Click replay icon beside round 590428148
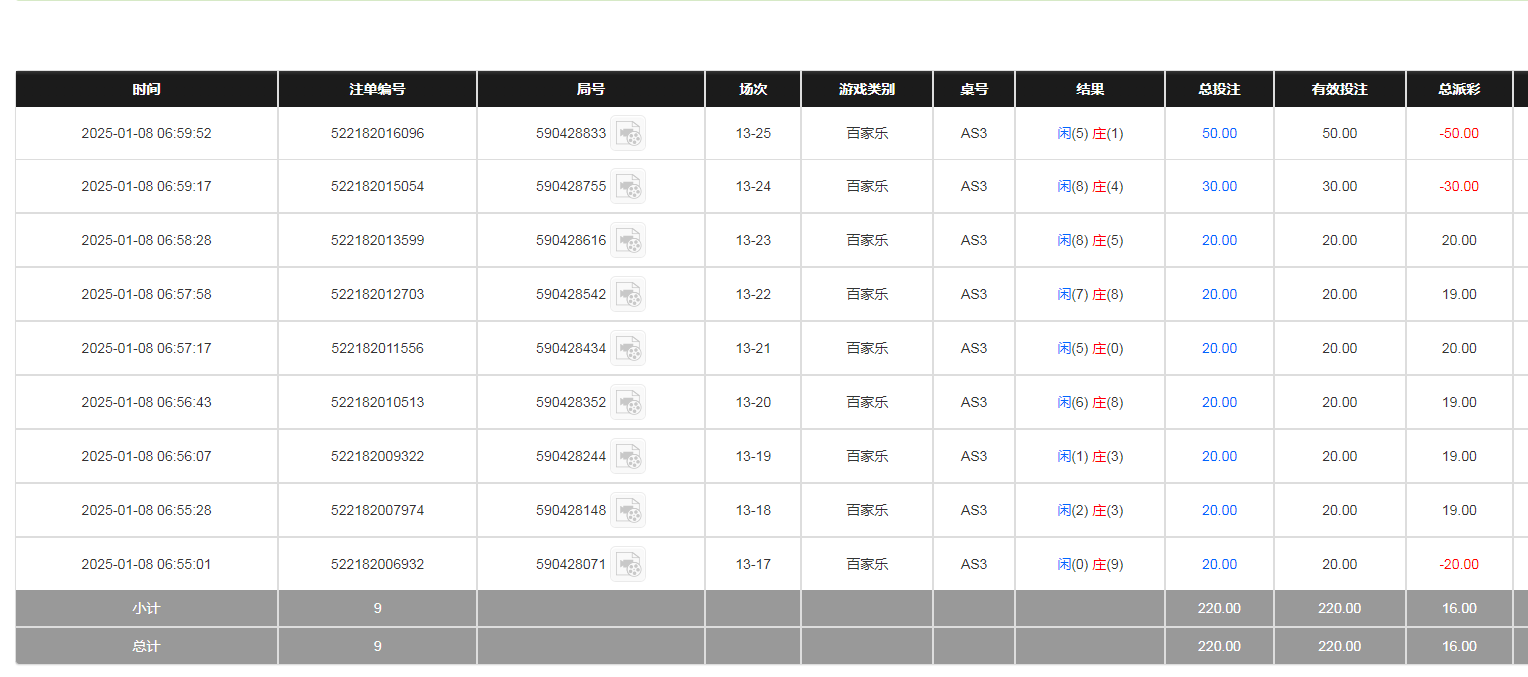The image size is (1528, 677). coord(628,510)
